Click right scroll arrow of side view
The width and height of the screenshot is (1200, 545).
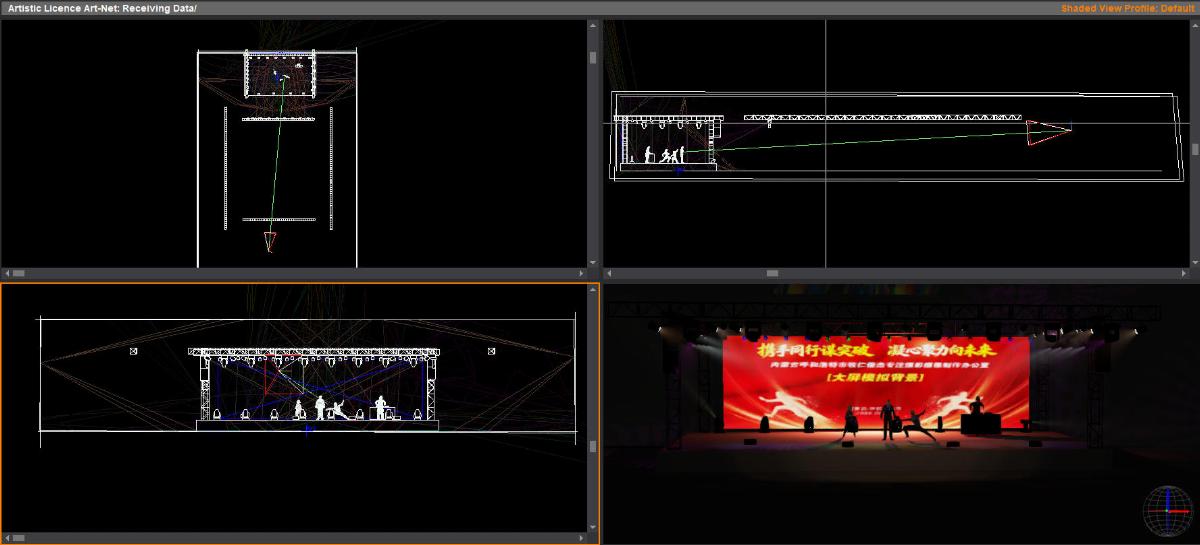tap(1184, 273)
